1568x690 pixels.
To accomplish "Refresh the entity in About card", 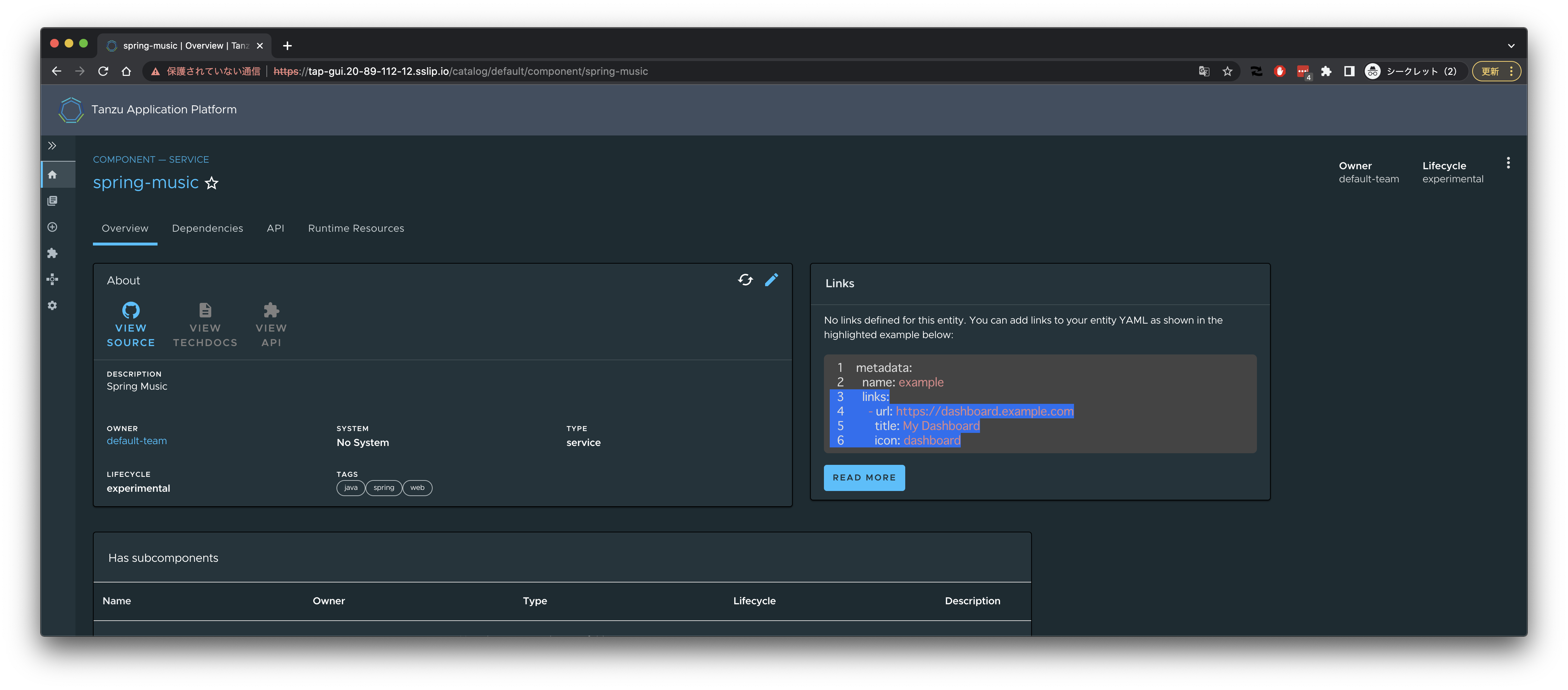I will pos(745,280).
